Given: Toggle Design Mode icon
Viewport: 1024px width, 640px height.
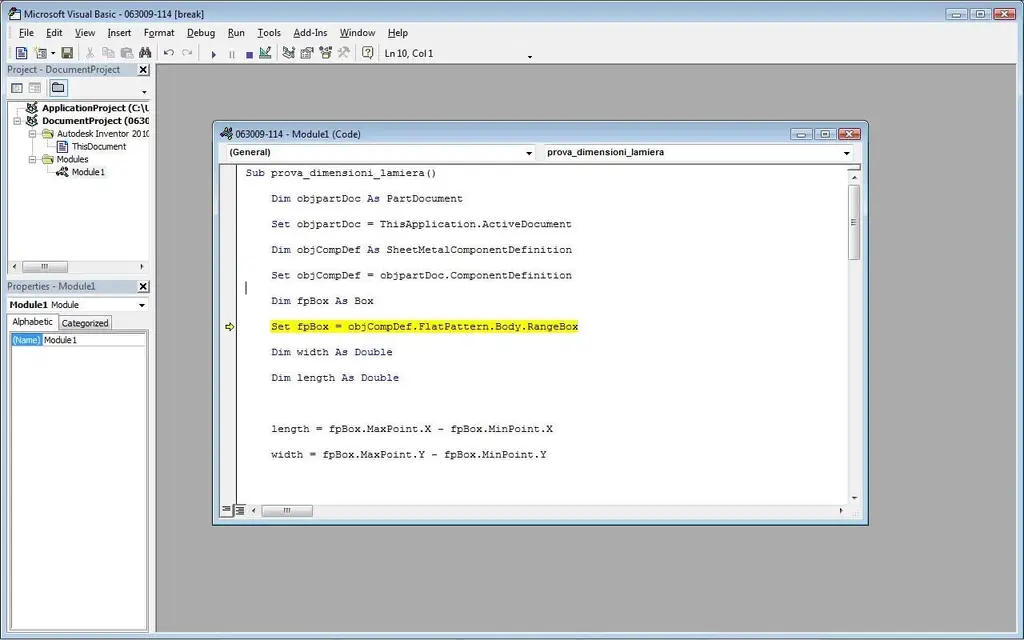Looking at the screenshot, I should (265, 53).
